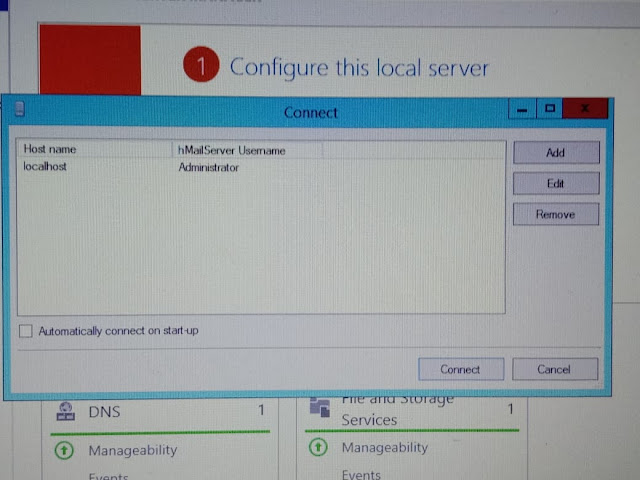This screenshot has width=640, height=480.
Task: Enable Automatically connect on start-up checkbox
Action: tap(26, 331)
